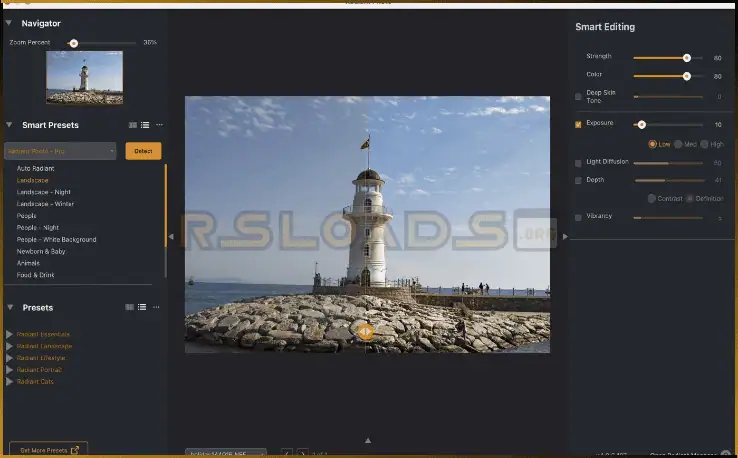
Task: Click external link icon on Get More Presets
Action: click(74, 450)
